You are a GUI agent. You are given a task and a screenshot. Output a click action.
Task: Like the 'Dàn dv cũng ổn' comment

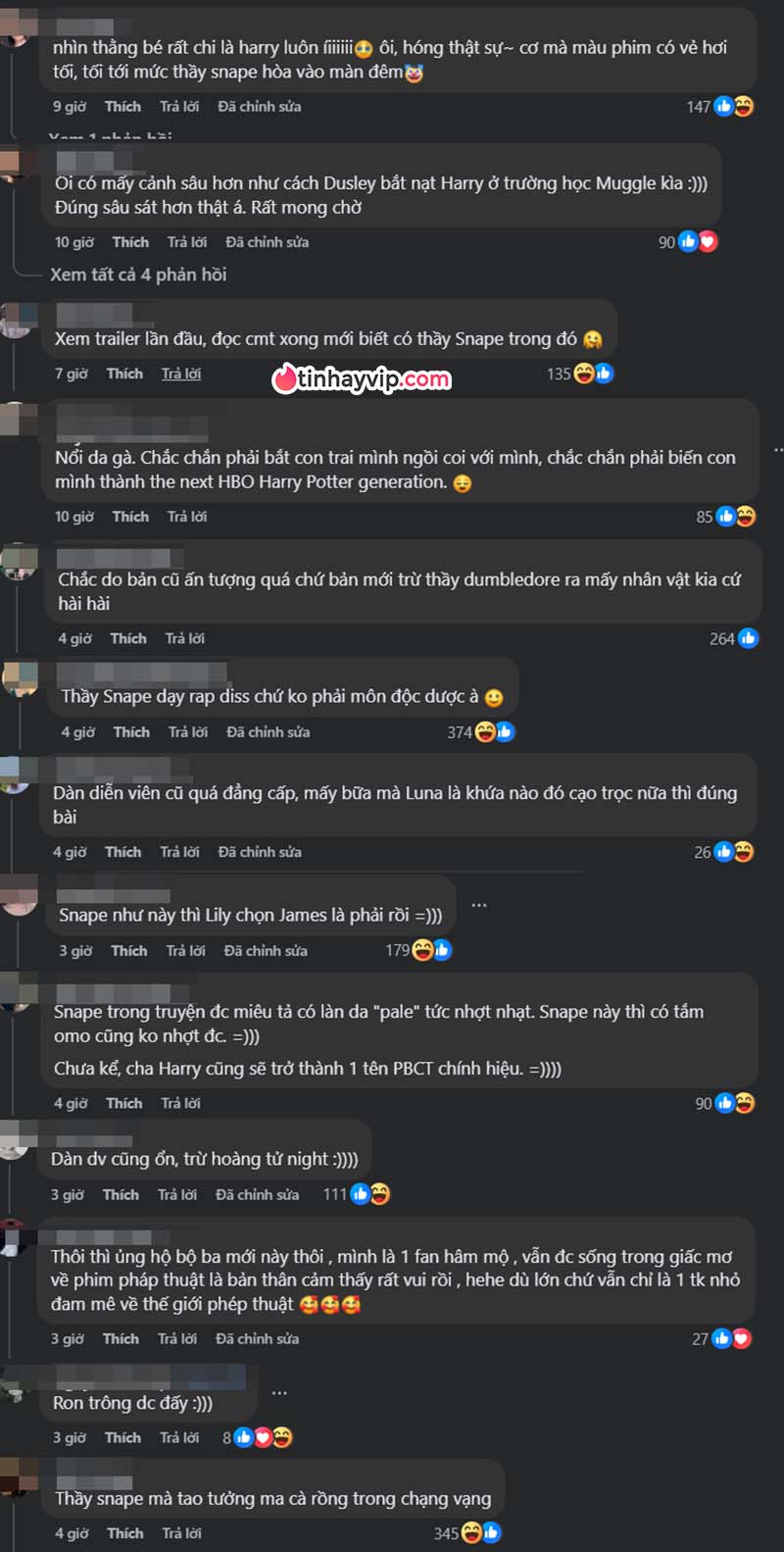(x=121, y=1194)
